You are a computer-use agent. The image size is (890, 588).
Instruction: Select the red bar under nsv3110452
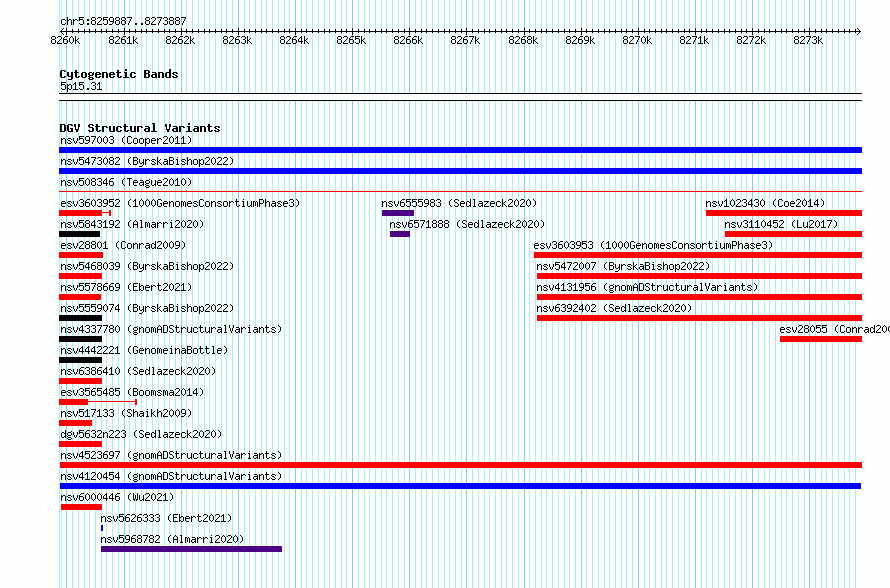794,234
